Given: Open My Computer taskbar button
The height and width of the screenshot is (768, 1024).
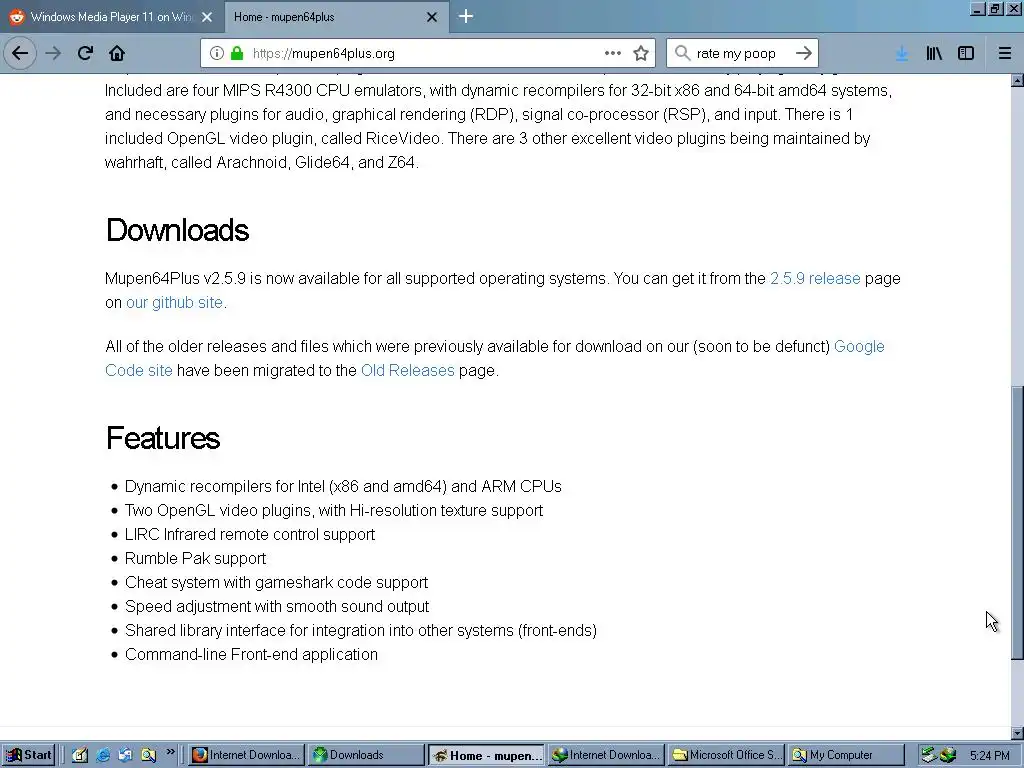Looking at the screenshot, I should [x=846, y=755].
